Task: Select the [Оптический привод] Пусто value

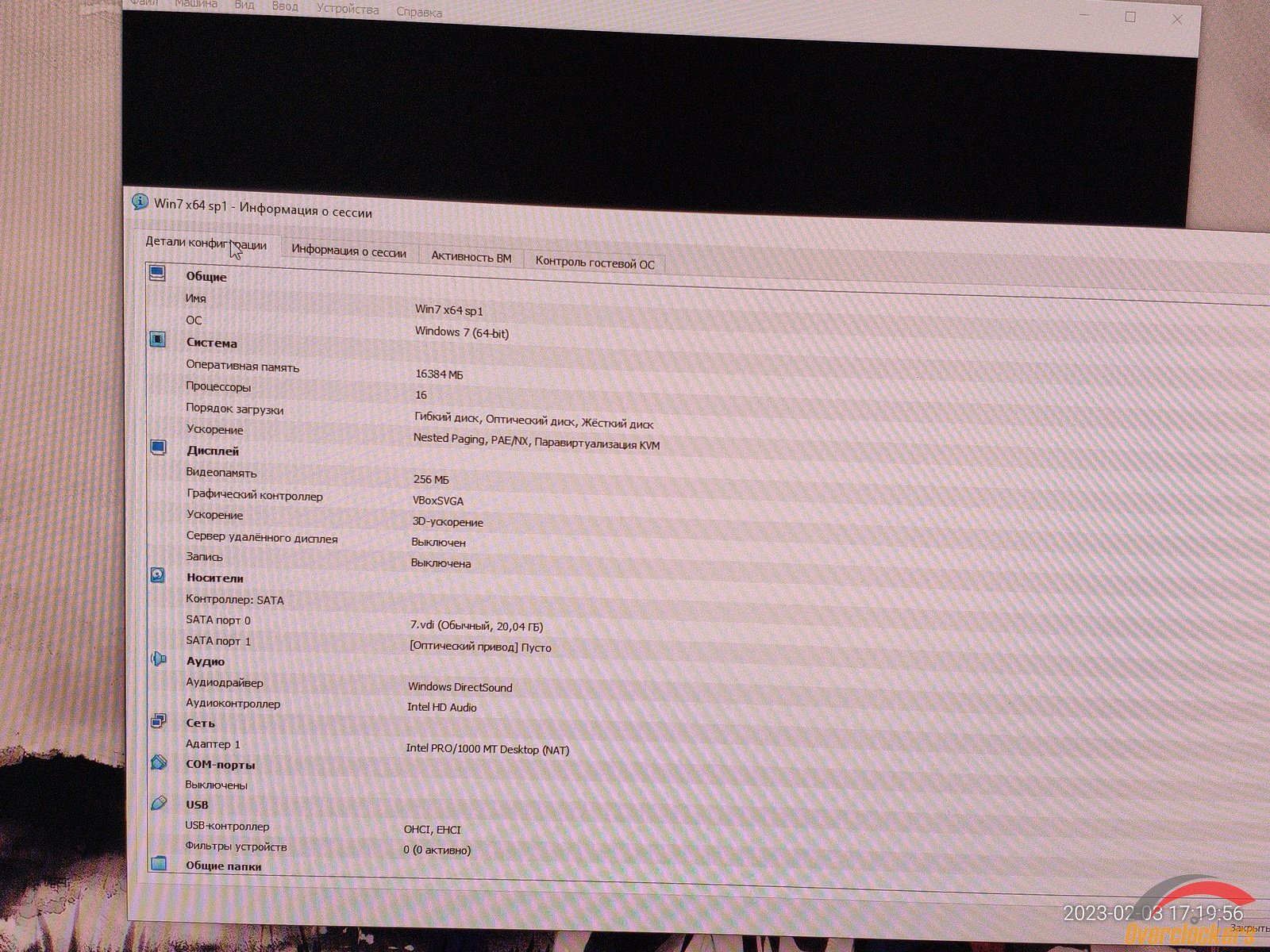Action: [x=480, y=647]
